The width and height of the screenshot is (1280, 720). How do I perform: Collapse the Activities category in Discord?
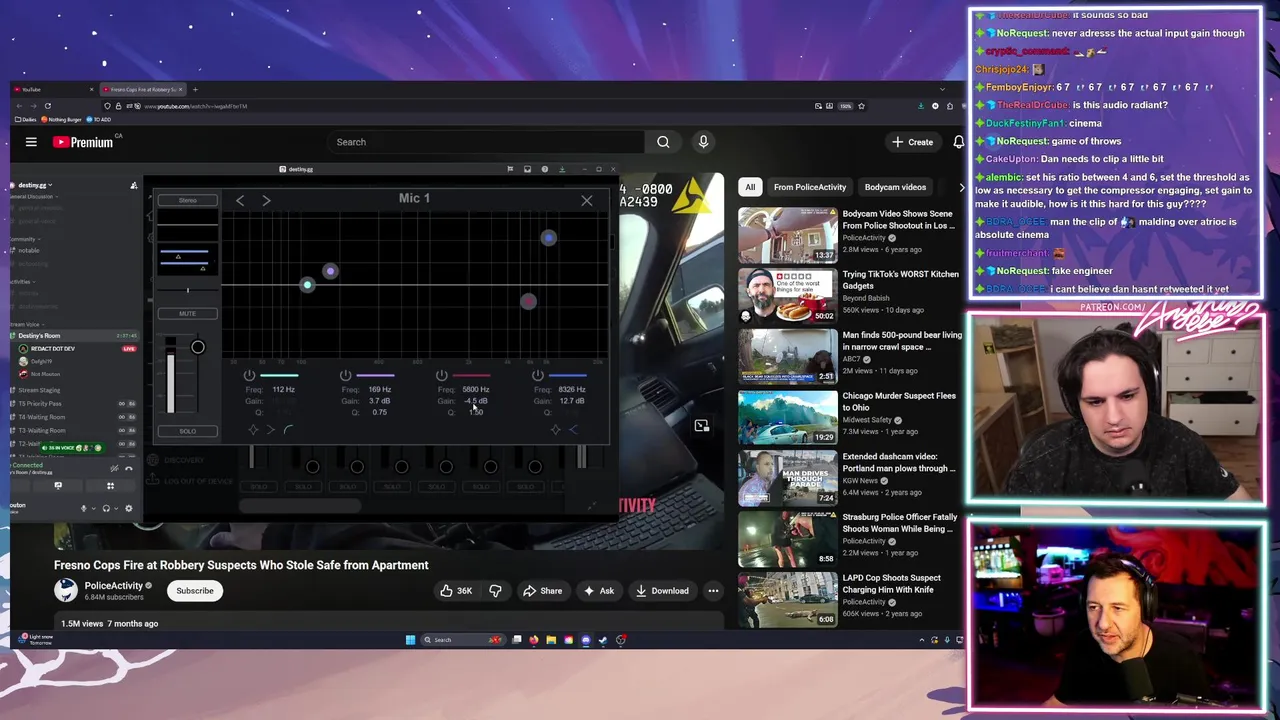22,282
